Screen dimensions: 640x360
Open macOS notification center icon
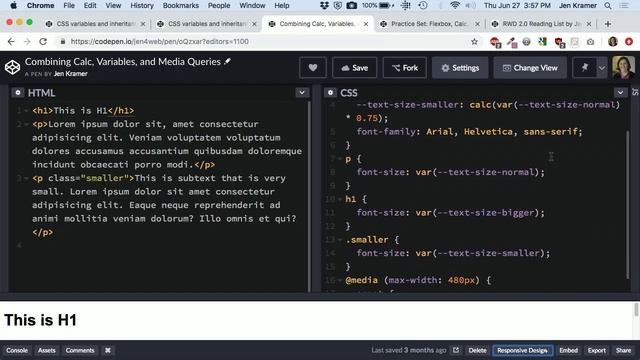624,6
